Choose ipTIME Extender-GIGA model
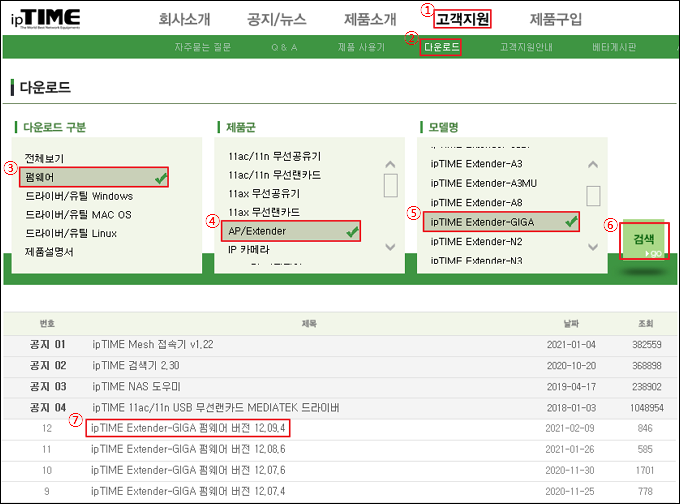 pos(501,222)
